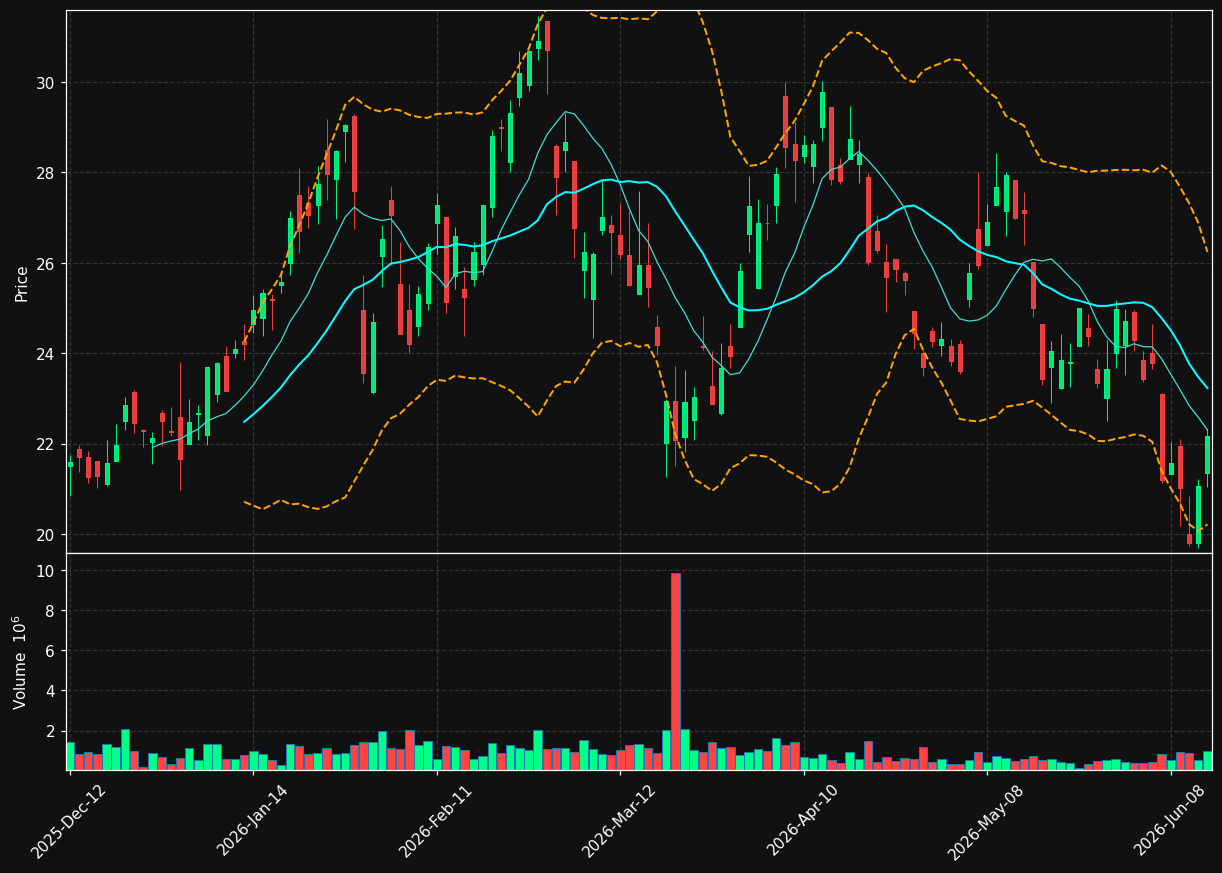
Task: Click the price tick label 24
Action: coord(47,354)
